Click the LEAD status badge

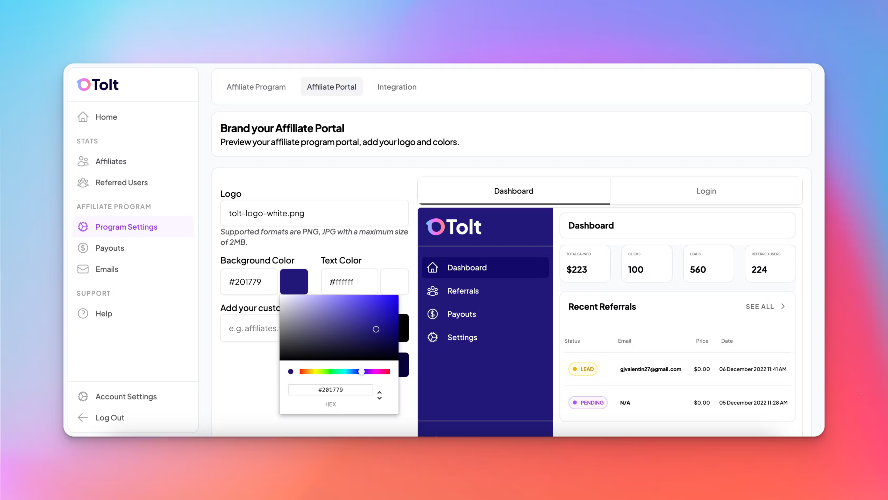point(583,369)
